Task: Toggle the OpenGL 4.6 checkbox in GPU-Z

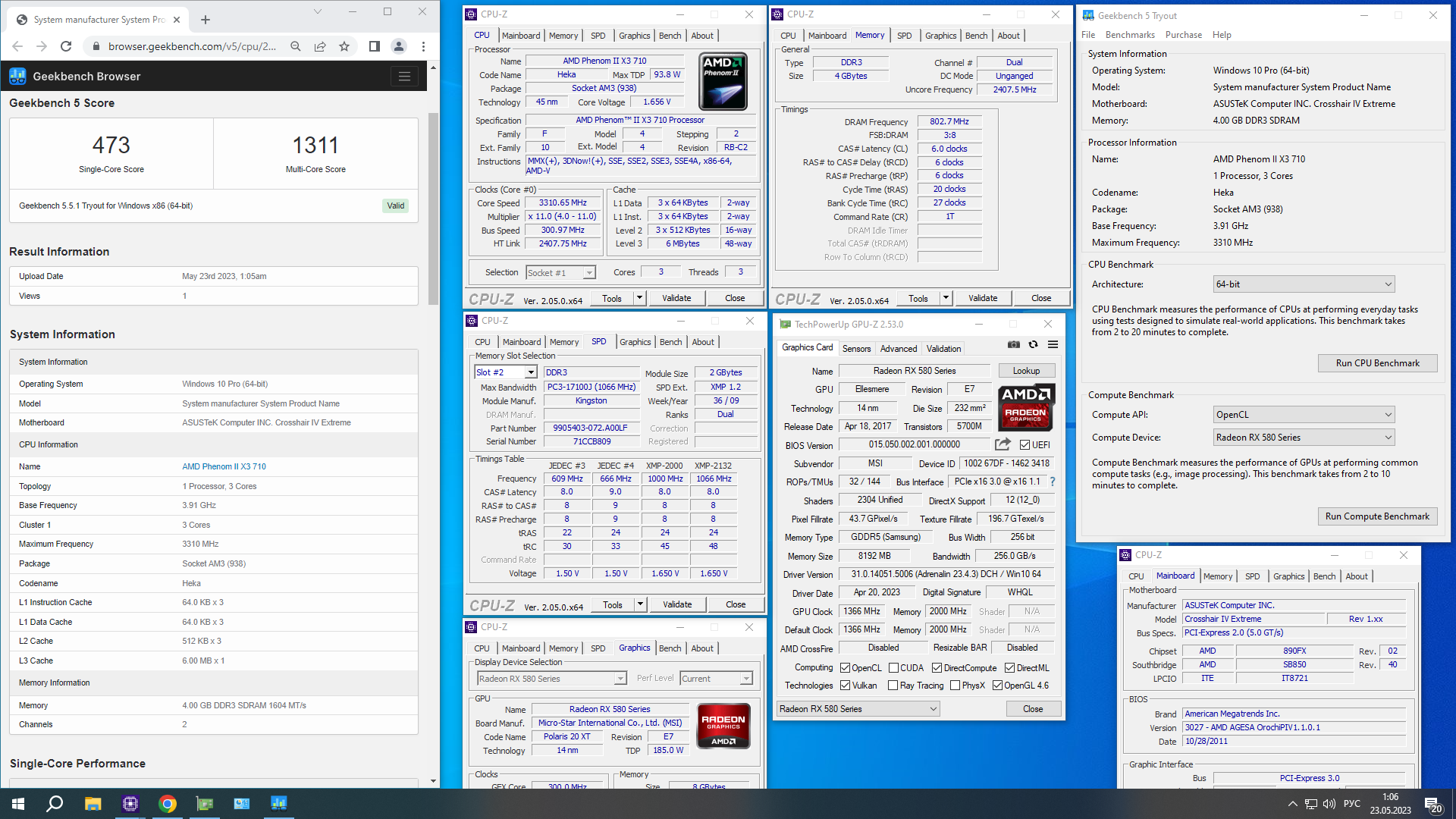Action: 997,686
